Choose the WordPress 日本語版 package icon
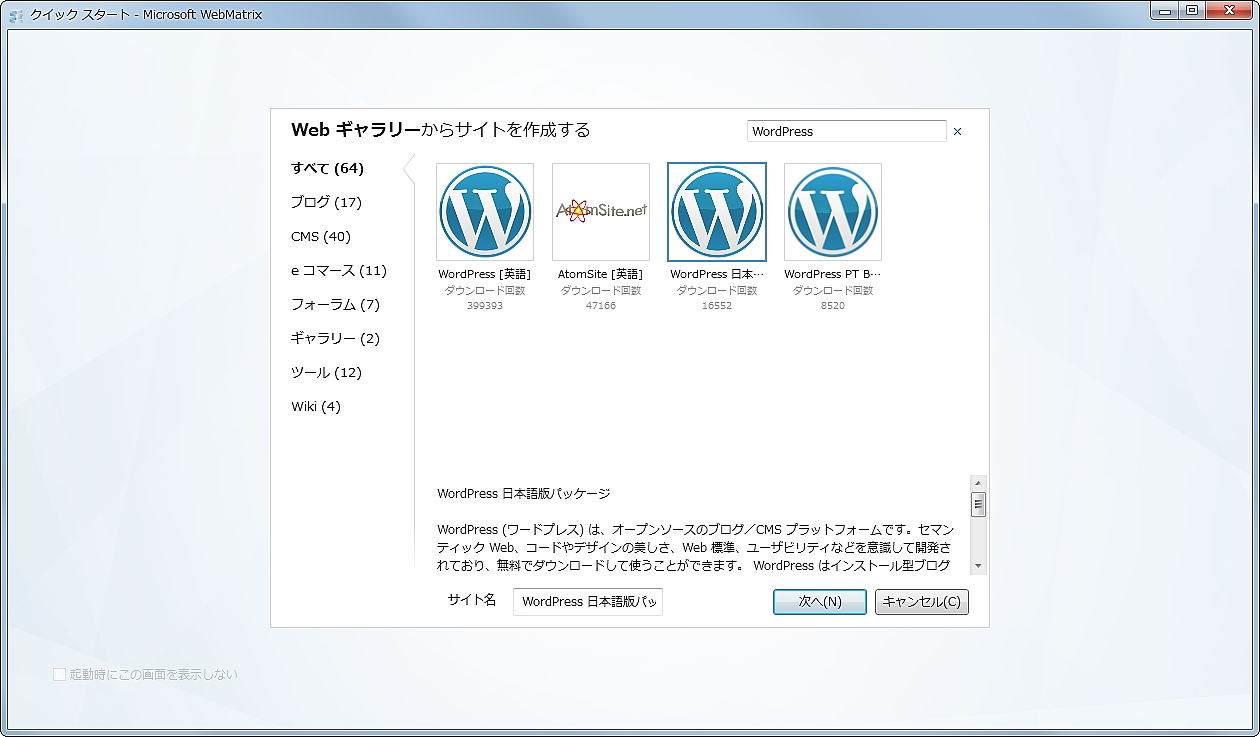Screen dimensions: 1260x737 coord(716,211)
